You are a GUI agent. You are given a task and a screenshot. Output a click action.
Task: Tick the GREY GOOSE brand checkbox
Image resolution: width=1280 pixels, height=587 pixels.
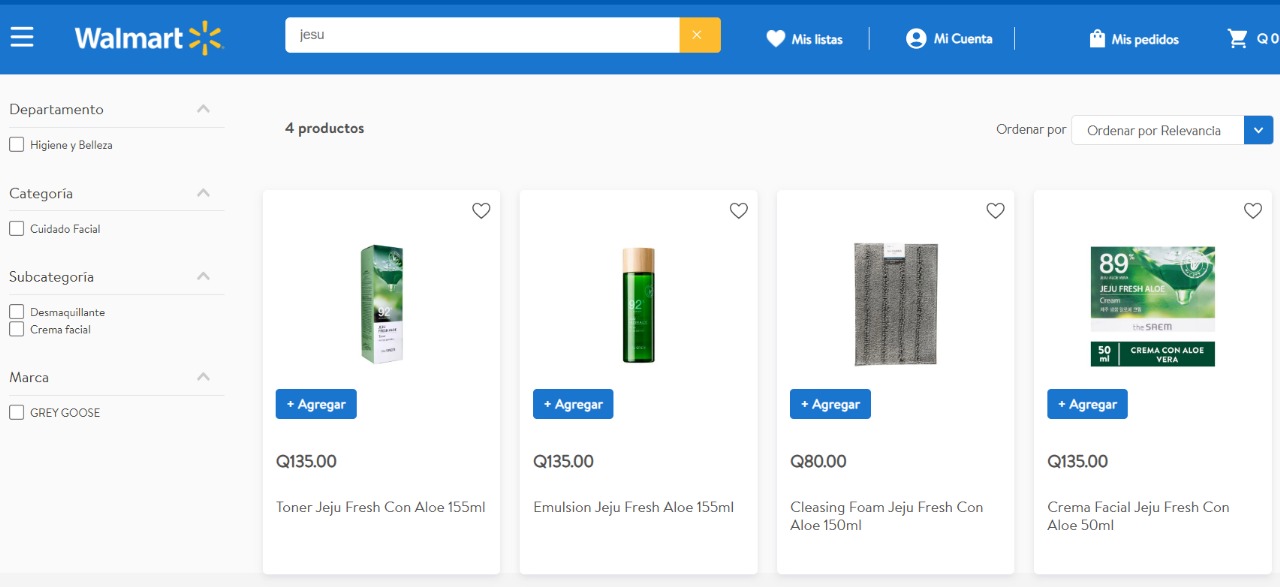17,413
